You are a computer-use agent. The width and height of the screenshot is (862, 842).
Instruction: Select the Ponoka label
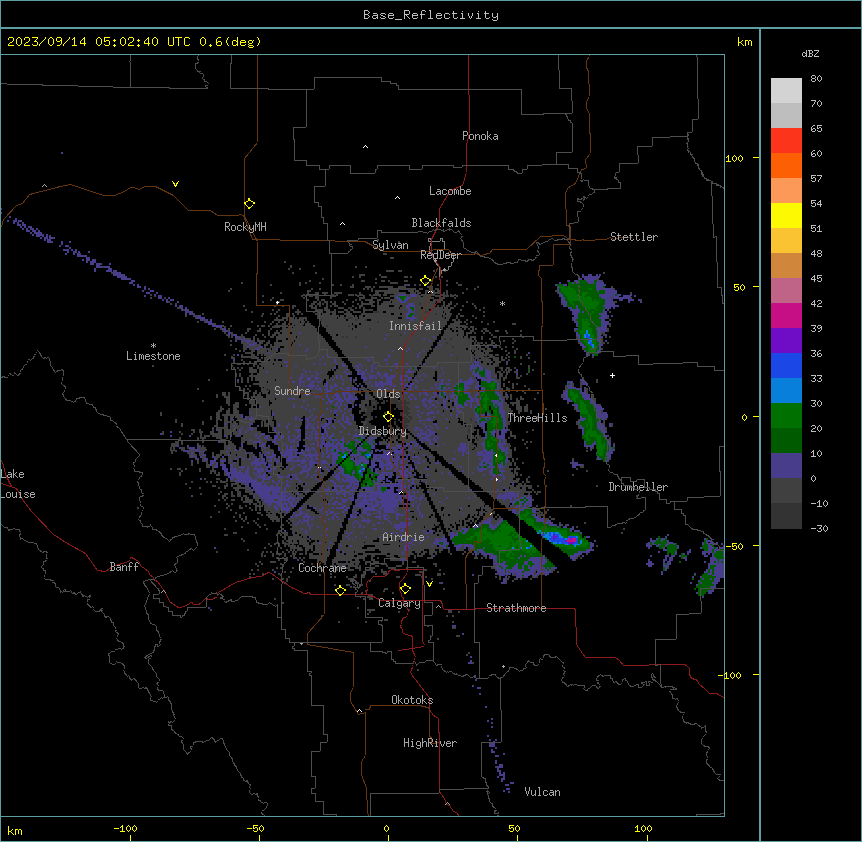tap(480, 136)
